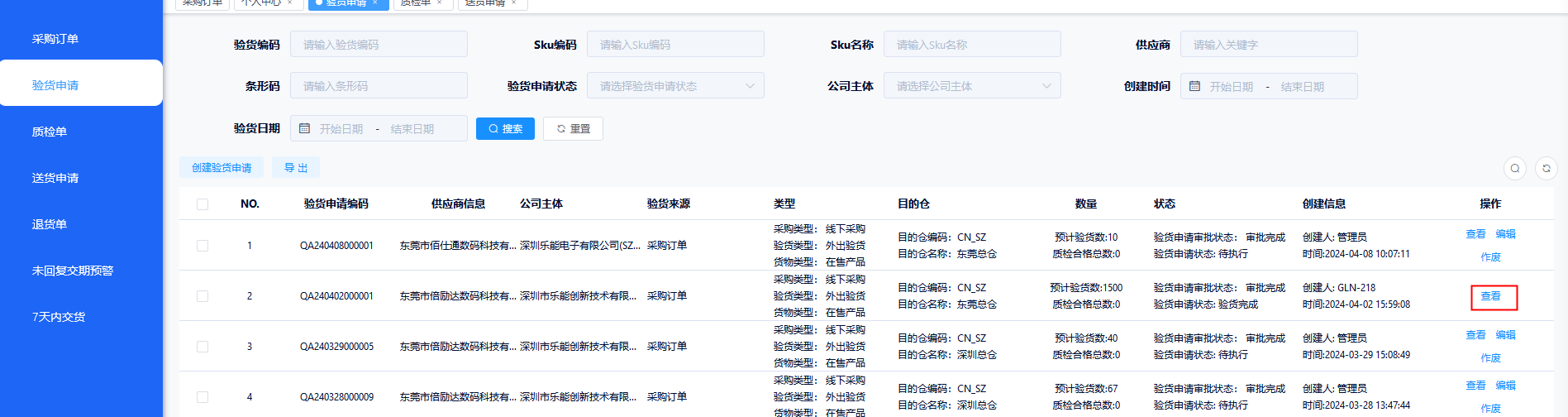Click the blue 搜索 search button
The image size is (1568, 417).
point(505,128)
